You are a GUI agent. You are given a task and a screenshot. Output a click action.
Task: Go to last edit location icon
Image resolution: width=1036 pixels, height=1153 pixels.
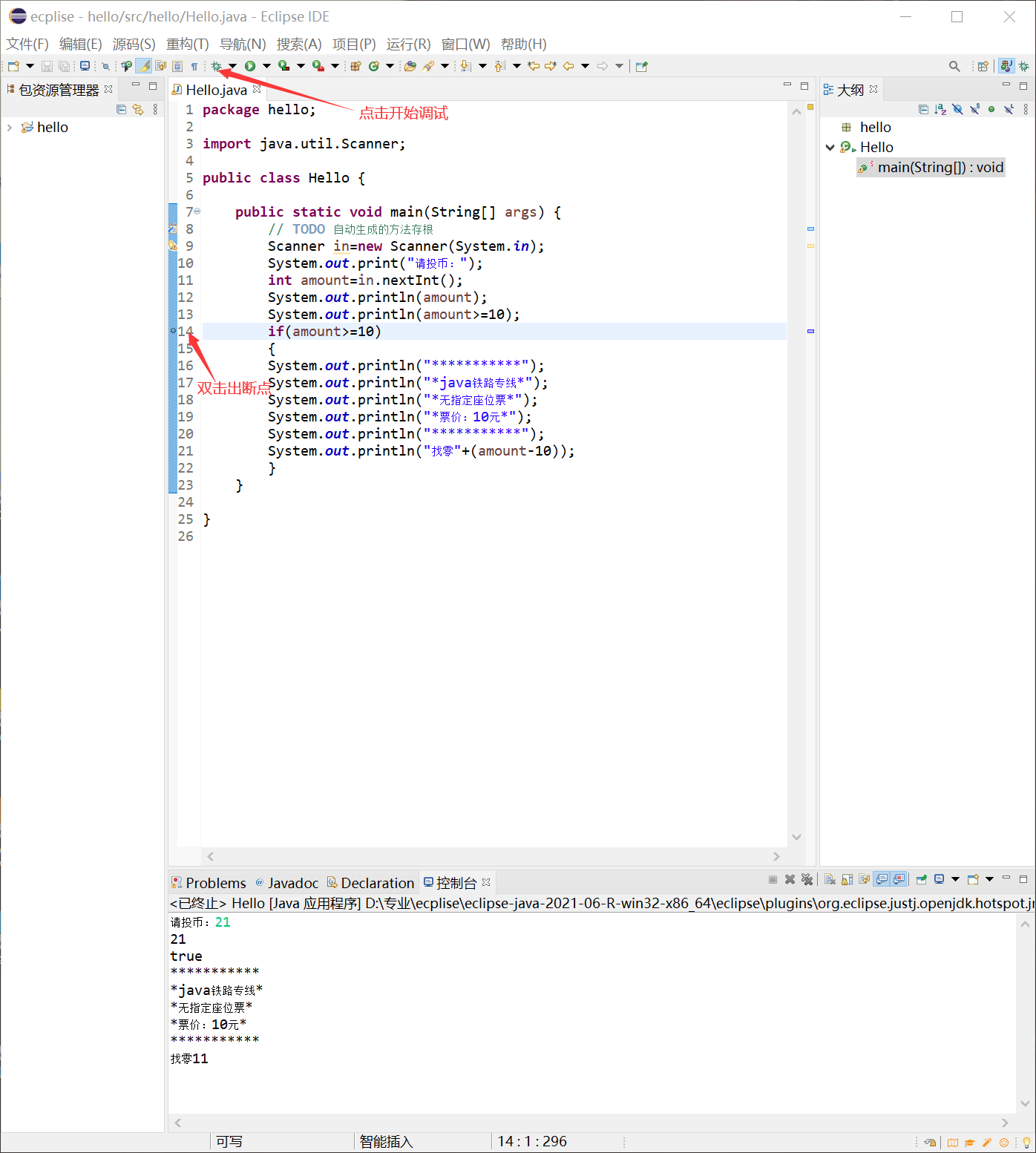pyautogui.click(x=534, y=66)
